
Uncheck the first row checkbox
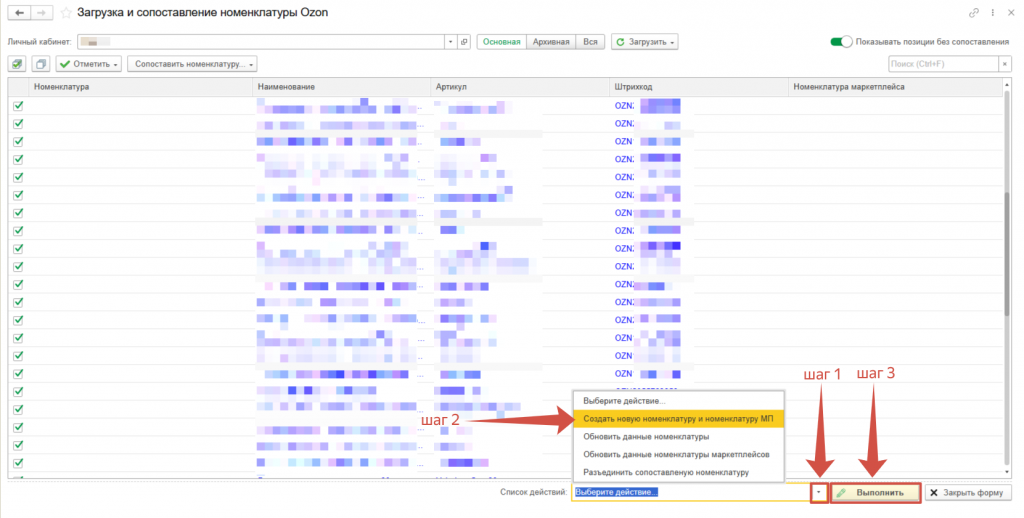pyautogui.click(x=18, y=105)
